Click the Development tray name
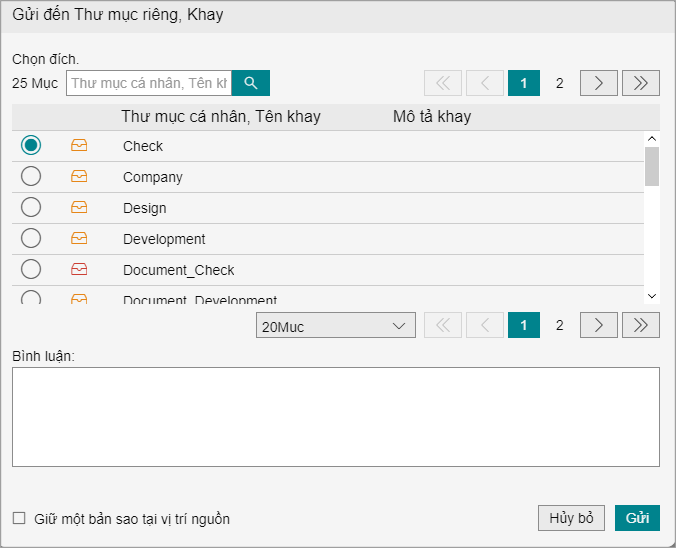The height and width of the screenshot is (548, 676). click(x=164, y=239)
